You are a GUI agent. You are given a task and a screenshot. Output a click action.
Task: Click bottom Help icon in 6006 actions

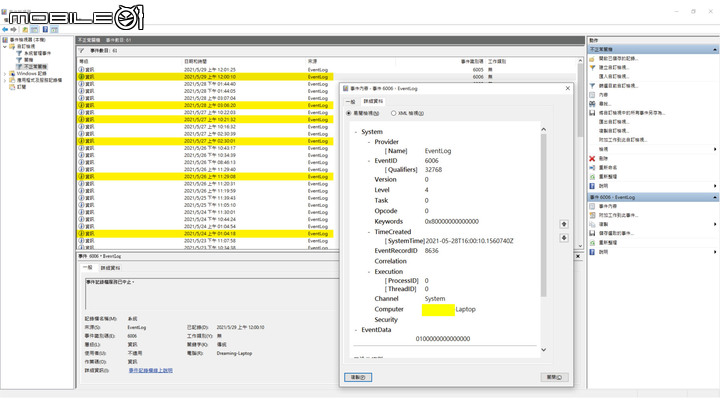pyautogui.click(x=592, y=252)
